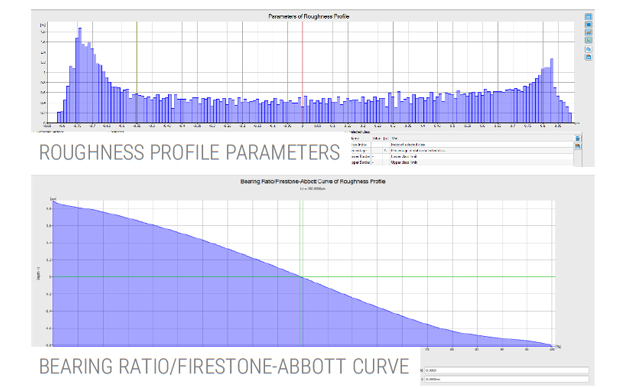This screenshot has width=625, height=389.
Task: Click the lower µm value field below the bearing curve
Action: pos(507,379)
